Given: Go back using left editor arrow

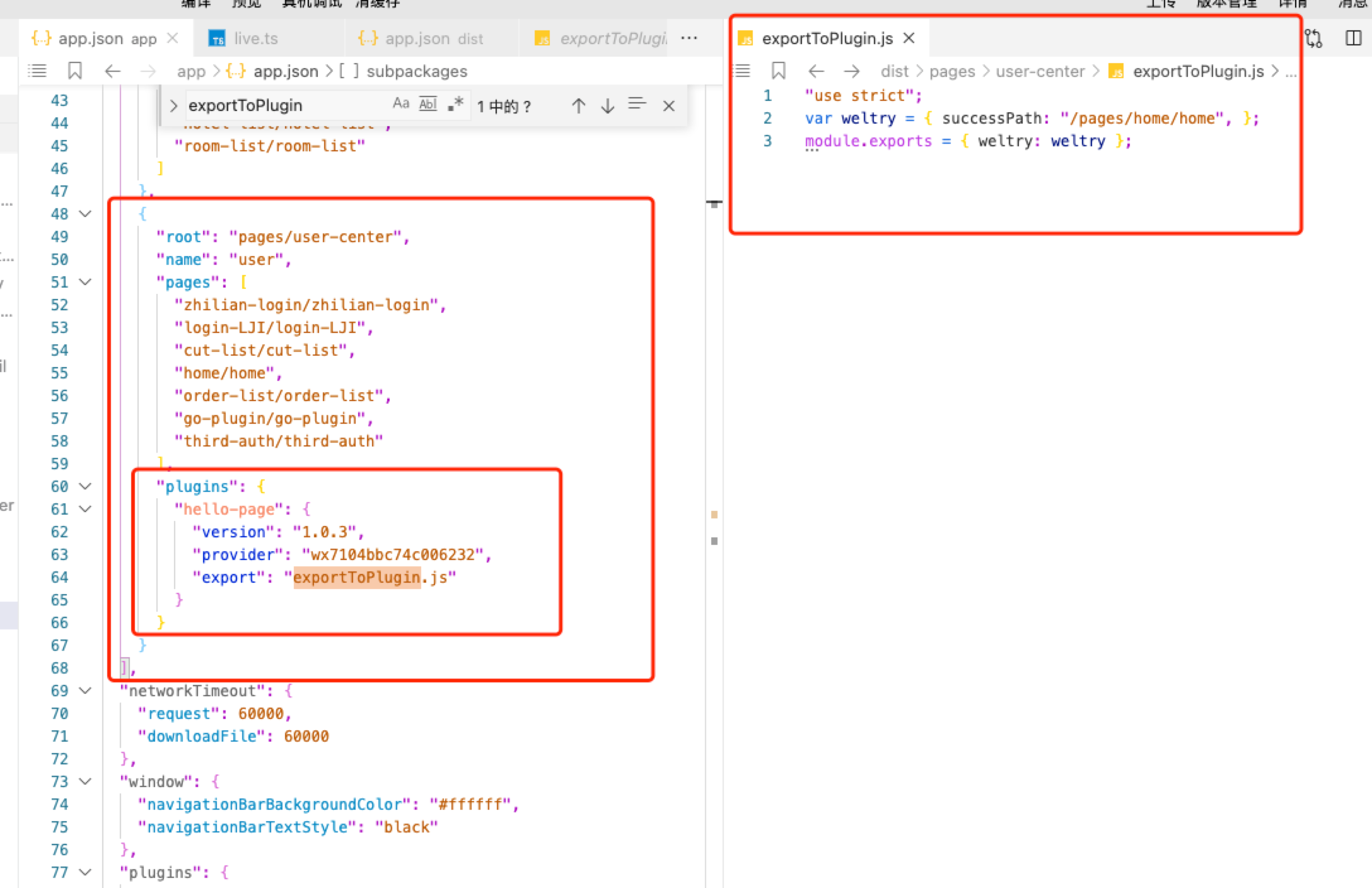Looking at the screenshot, I should (112, 71).
